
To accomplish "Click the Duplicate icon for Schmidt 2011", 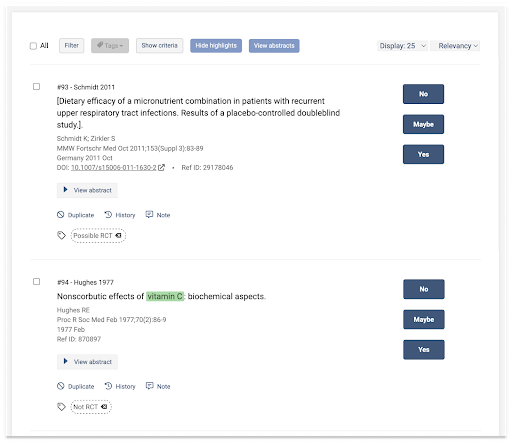I will coord(60,215).
